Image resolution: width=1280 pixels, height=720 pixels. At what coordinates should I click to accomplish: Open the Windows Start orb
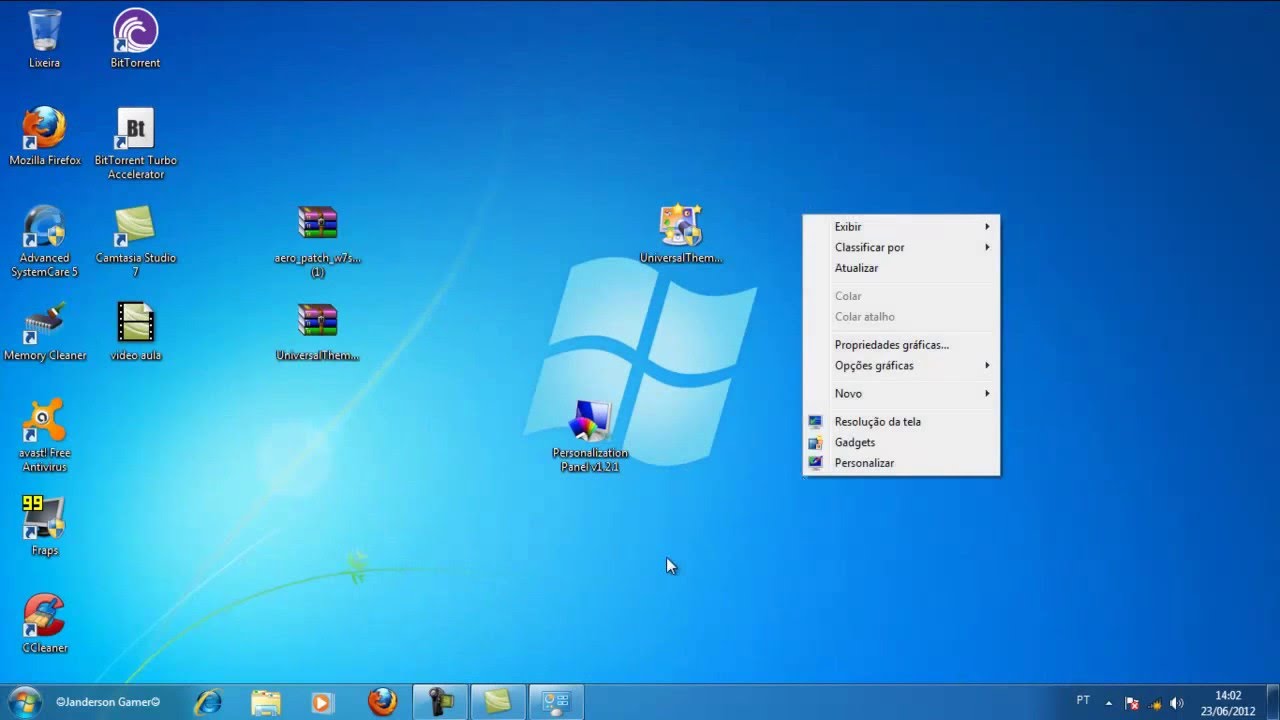pos(24,702)
